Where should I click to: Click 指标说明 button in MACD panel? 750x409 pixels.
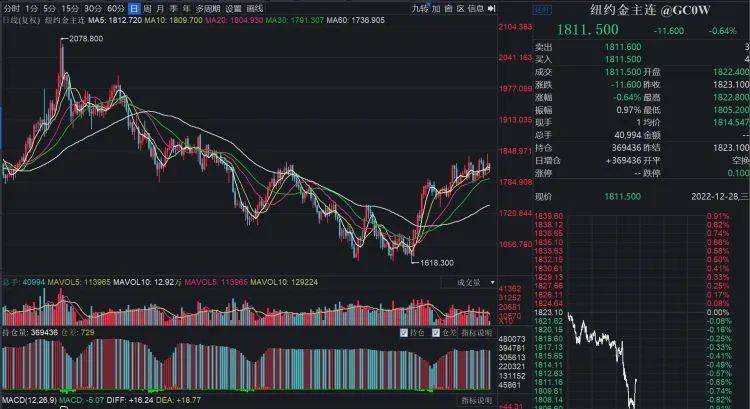[x=476, y=401]
